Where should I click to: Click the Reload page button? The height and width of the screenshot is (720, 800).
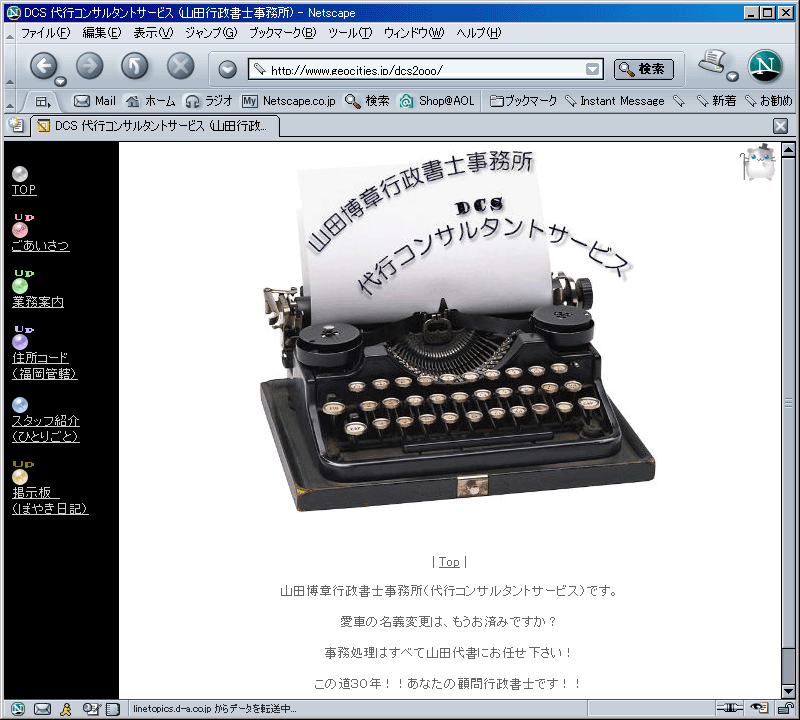tap(135, 66)
